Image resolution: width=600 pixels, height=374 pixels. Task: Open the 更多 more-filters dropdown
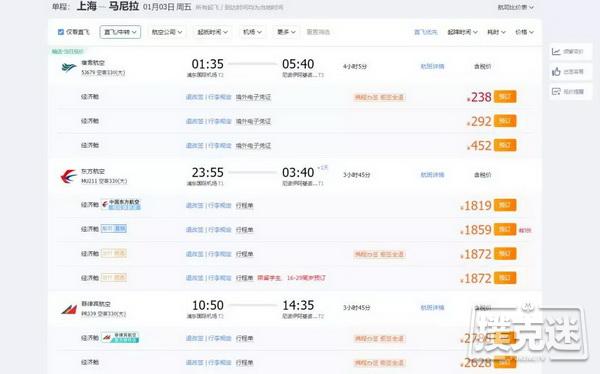tap(286, 32)
